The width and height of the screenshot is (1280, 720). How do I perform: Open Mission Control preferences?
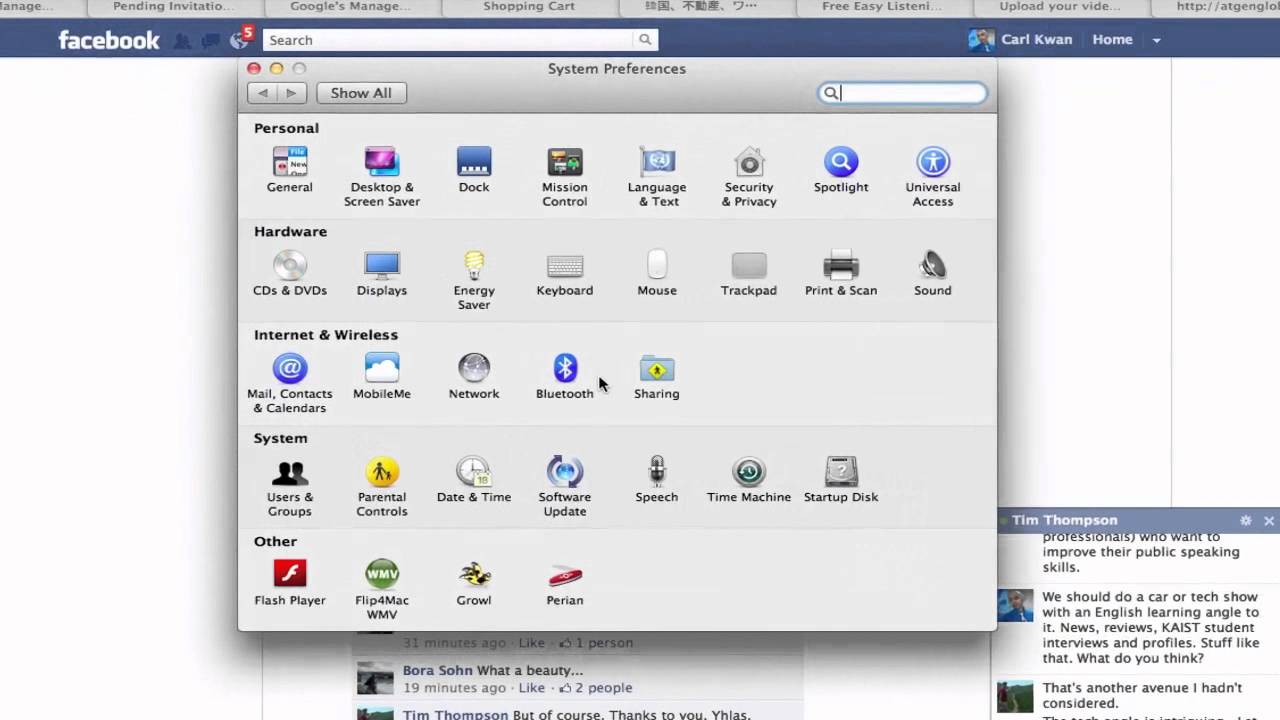[565, 177]
